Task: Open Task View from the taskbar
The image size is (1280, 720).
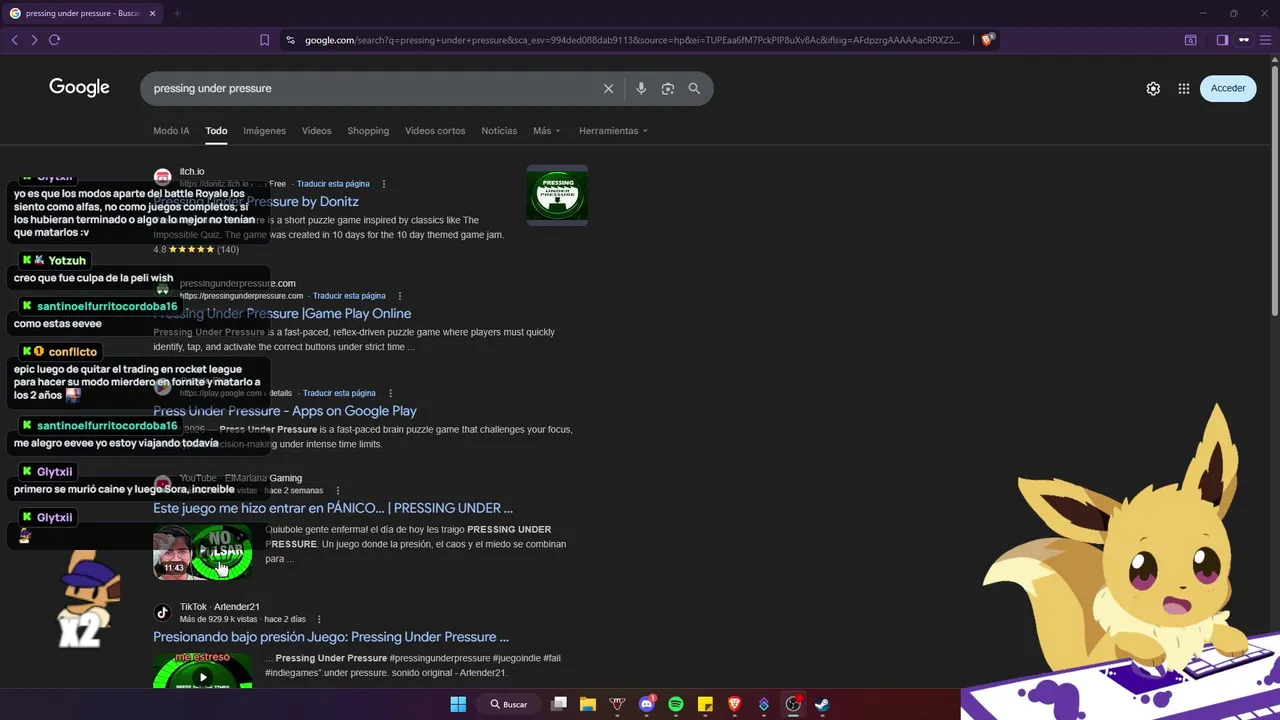Action: click(x=559, y=704)
